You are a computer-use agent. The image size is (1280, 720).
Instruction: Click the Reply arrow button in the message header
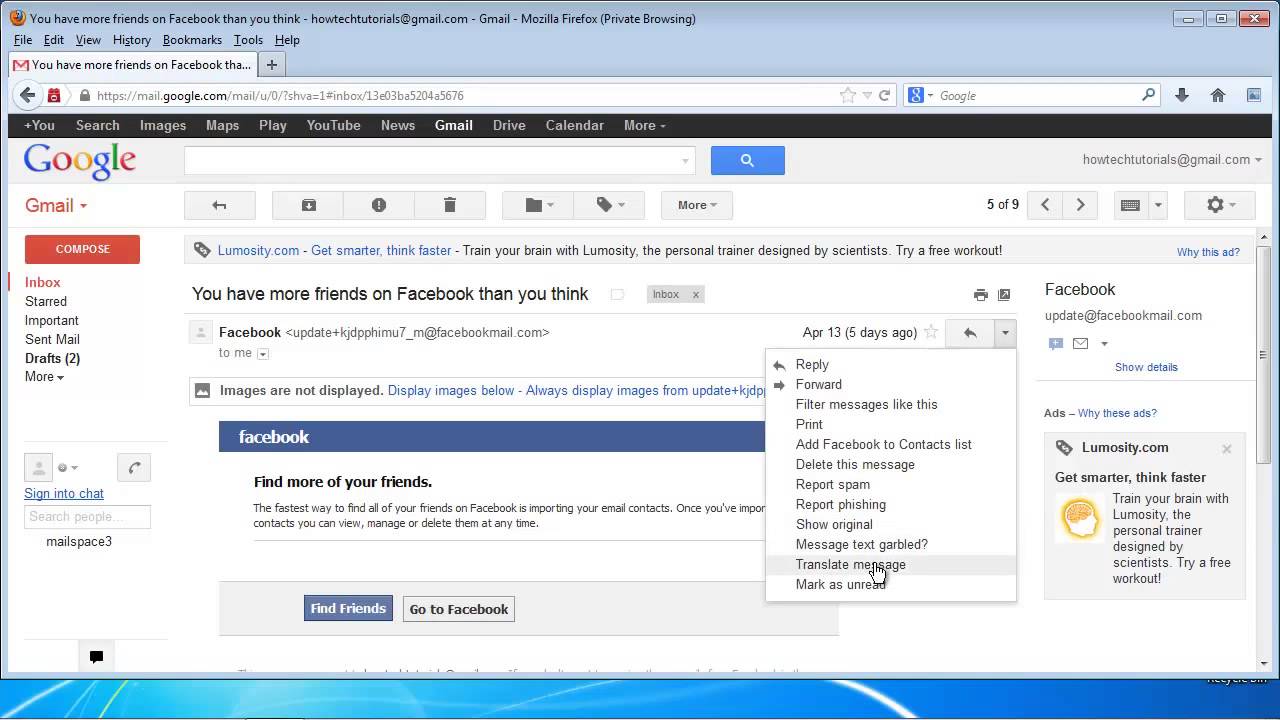coord(969,333)
